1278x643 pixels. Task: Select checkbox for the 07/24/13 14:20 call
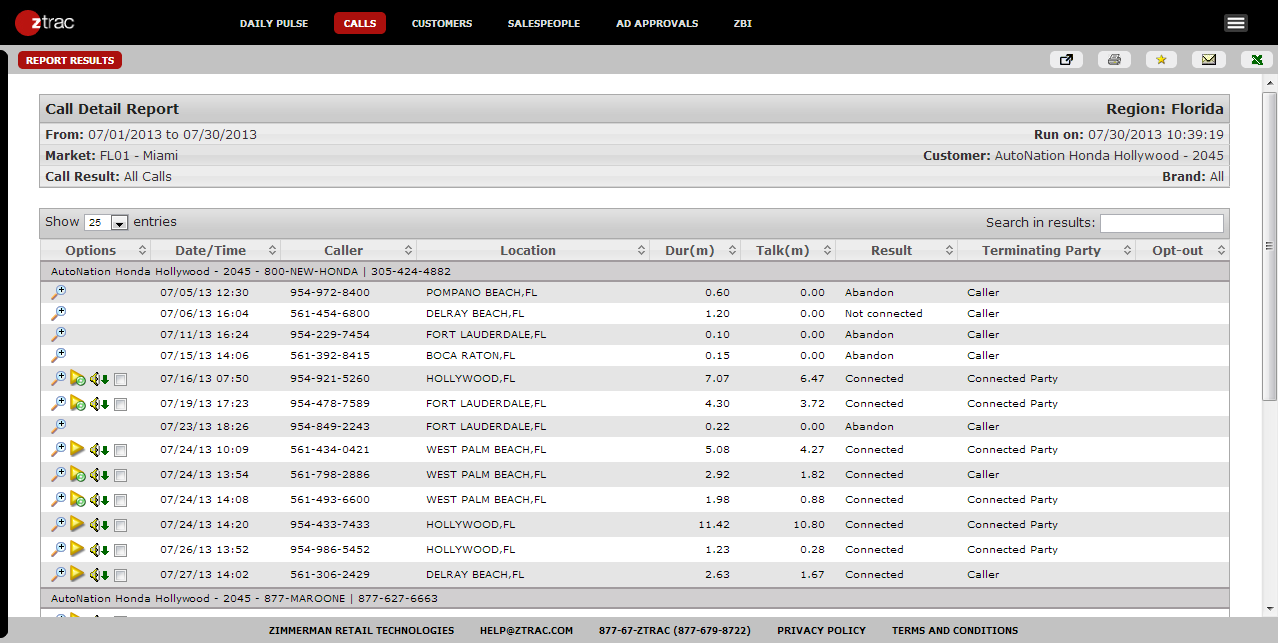click(120, 525)
